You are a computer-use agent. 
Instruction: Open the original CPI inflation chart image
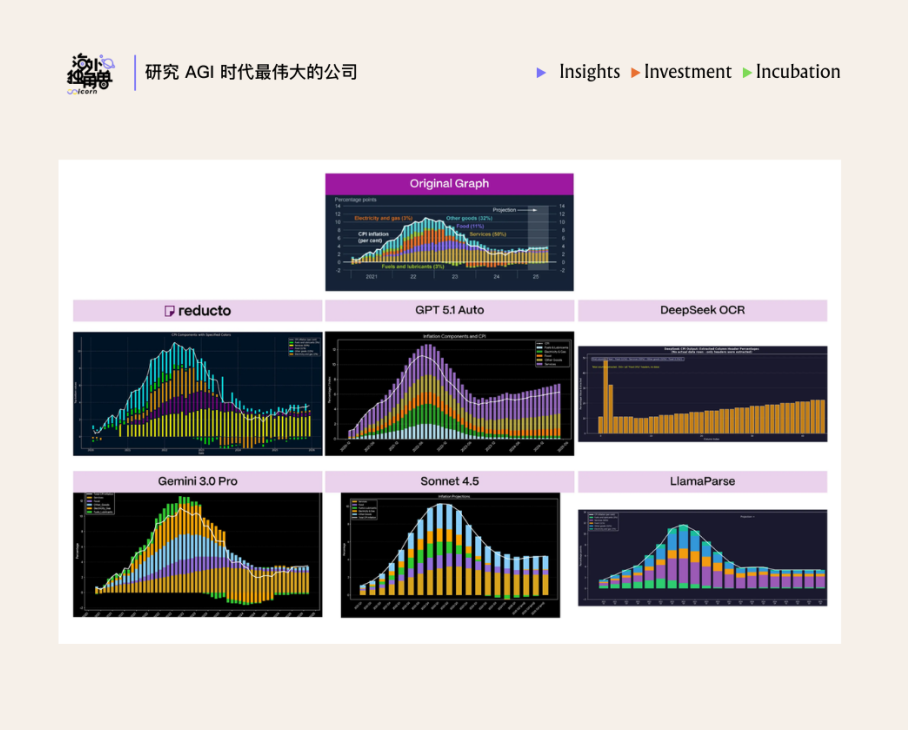[x=449, y=243]
